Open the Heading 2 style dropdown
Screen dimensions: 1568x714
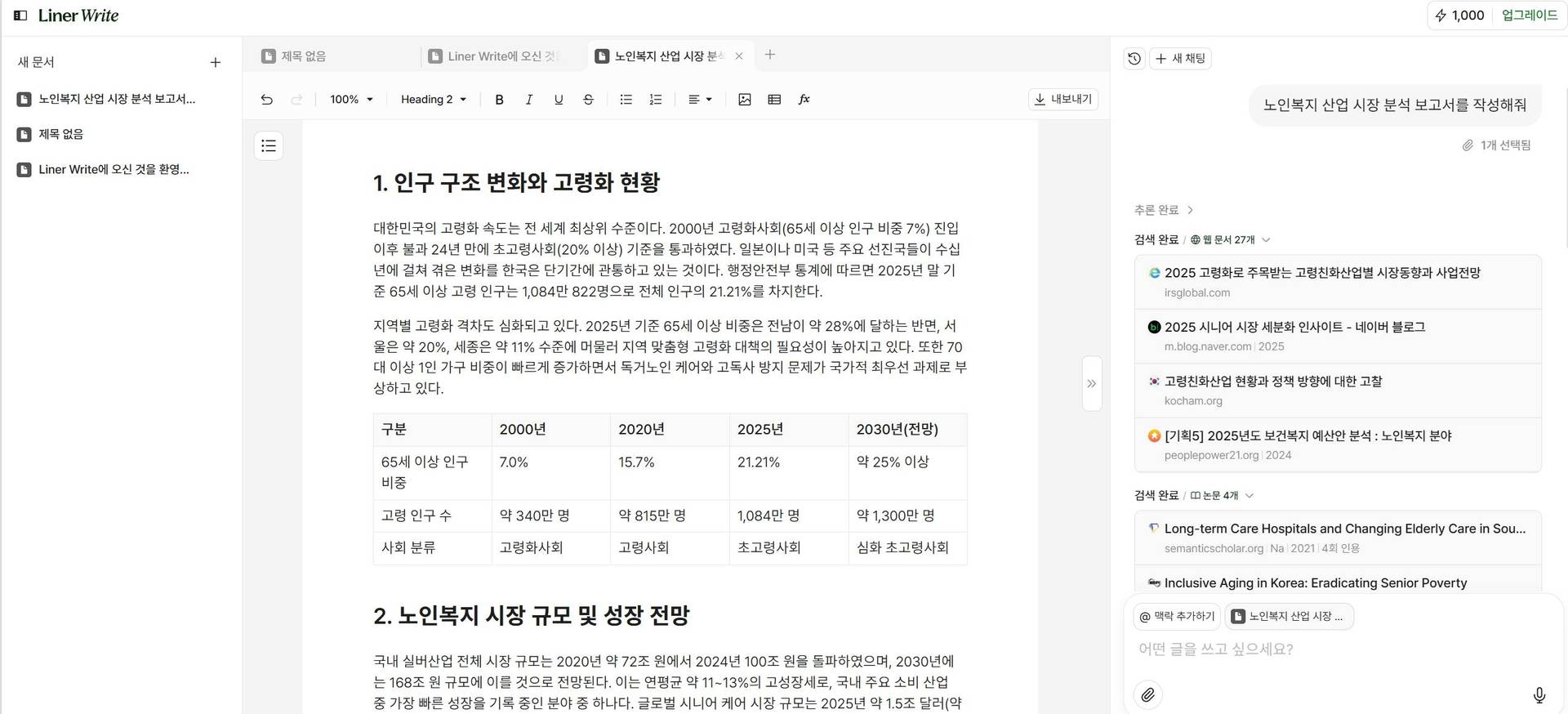coord(434,100)
